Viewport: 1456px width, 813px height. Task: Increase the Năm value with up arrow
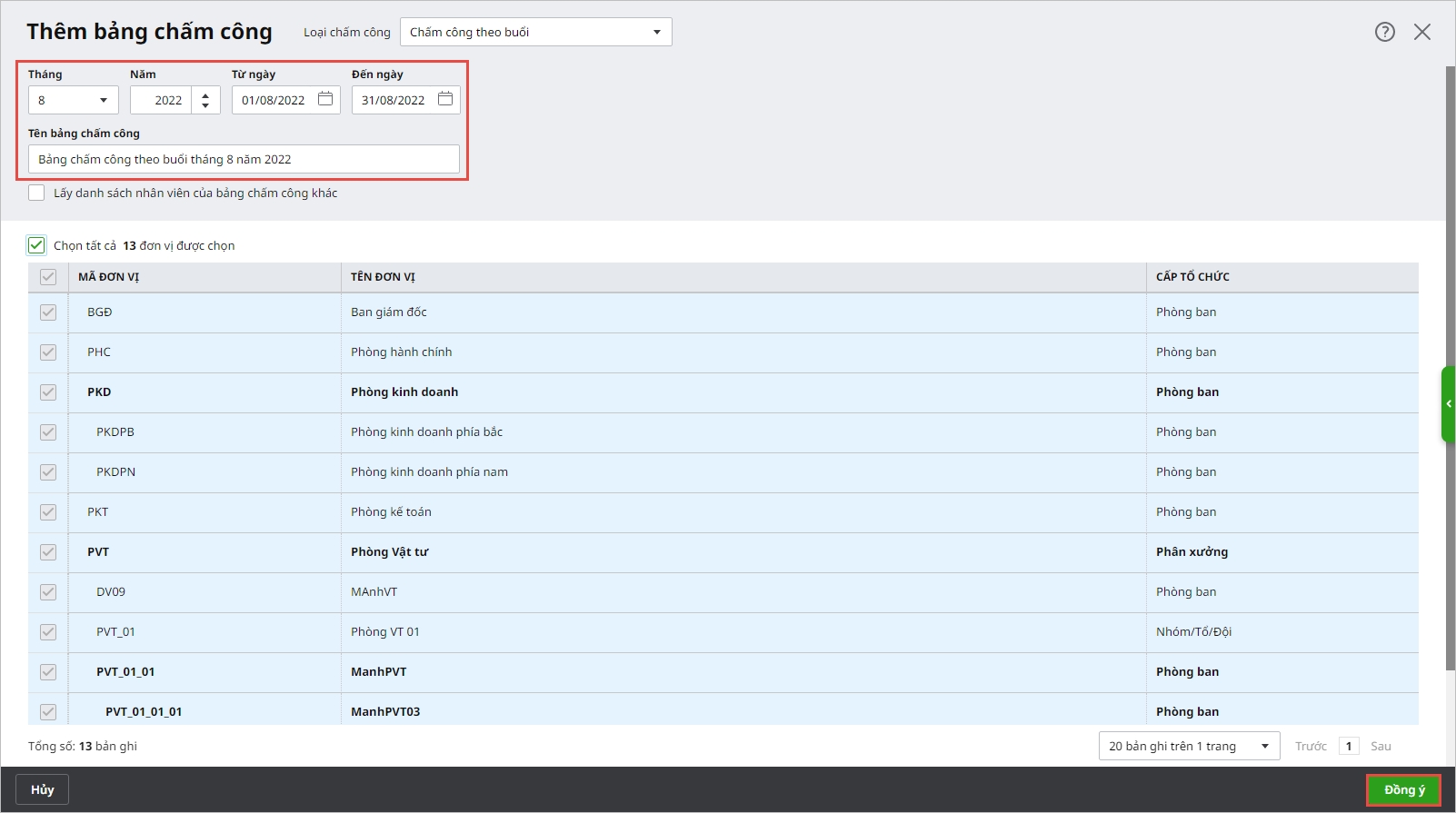(205, 94)
